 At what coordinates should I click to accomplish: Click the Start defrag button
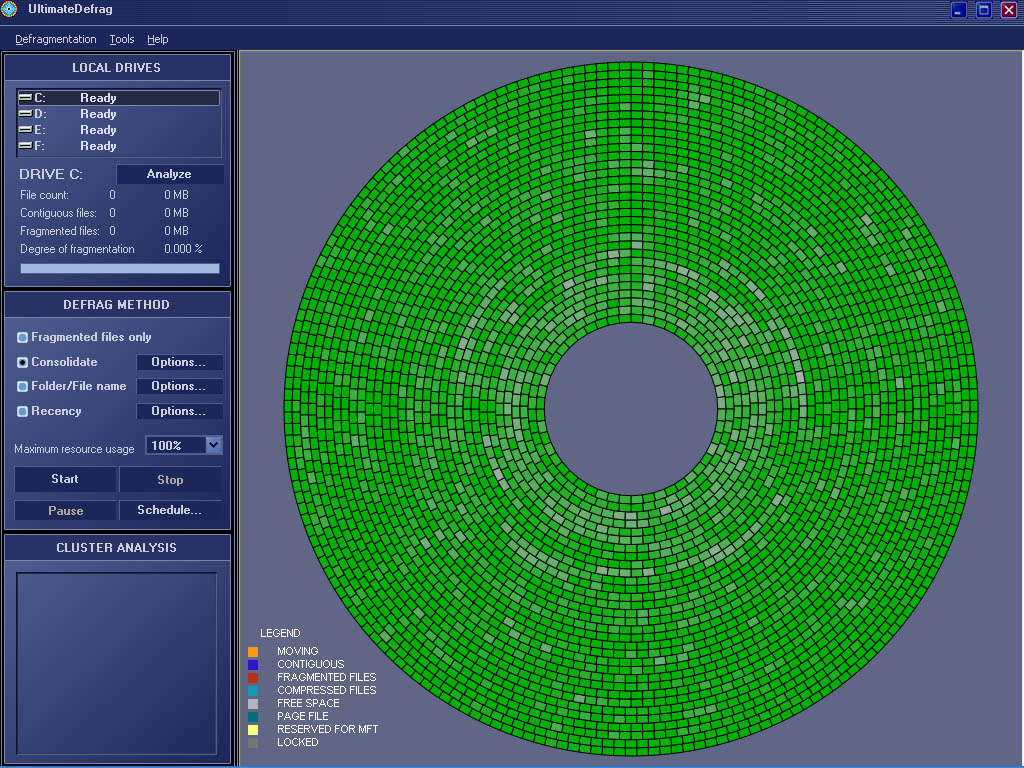point(65,479)
